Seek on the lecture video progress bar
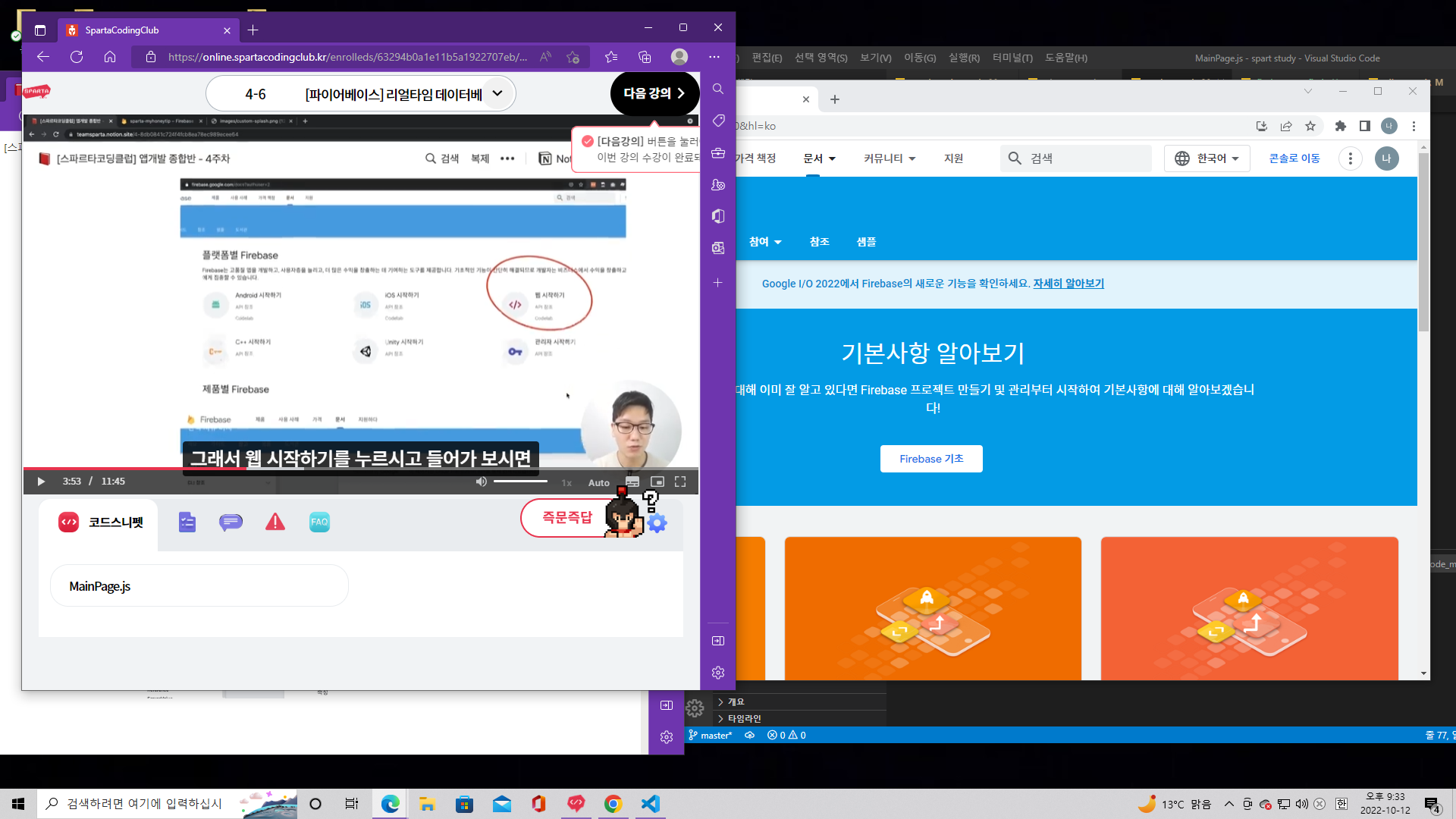Viewport: 1456px width, 819px height. [x=361, y=469]
